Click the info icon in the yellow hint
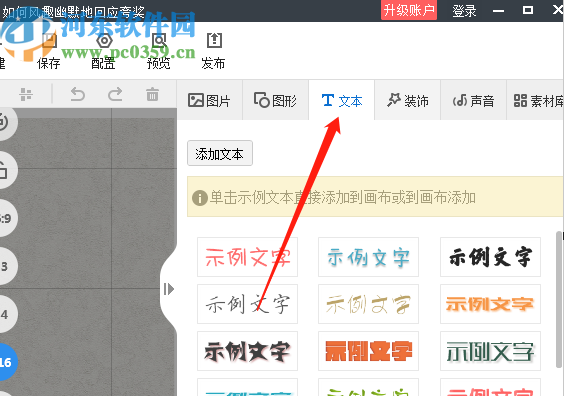This screenshot has height=396, width=564. tap(200, 197)
